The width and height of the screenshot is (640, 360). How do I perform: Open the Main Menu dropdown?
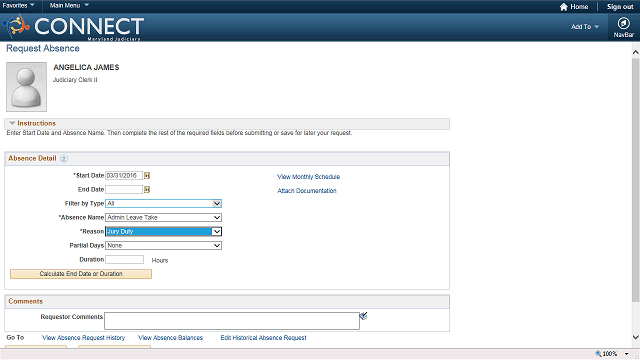tap(69, 5)
